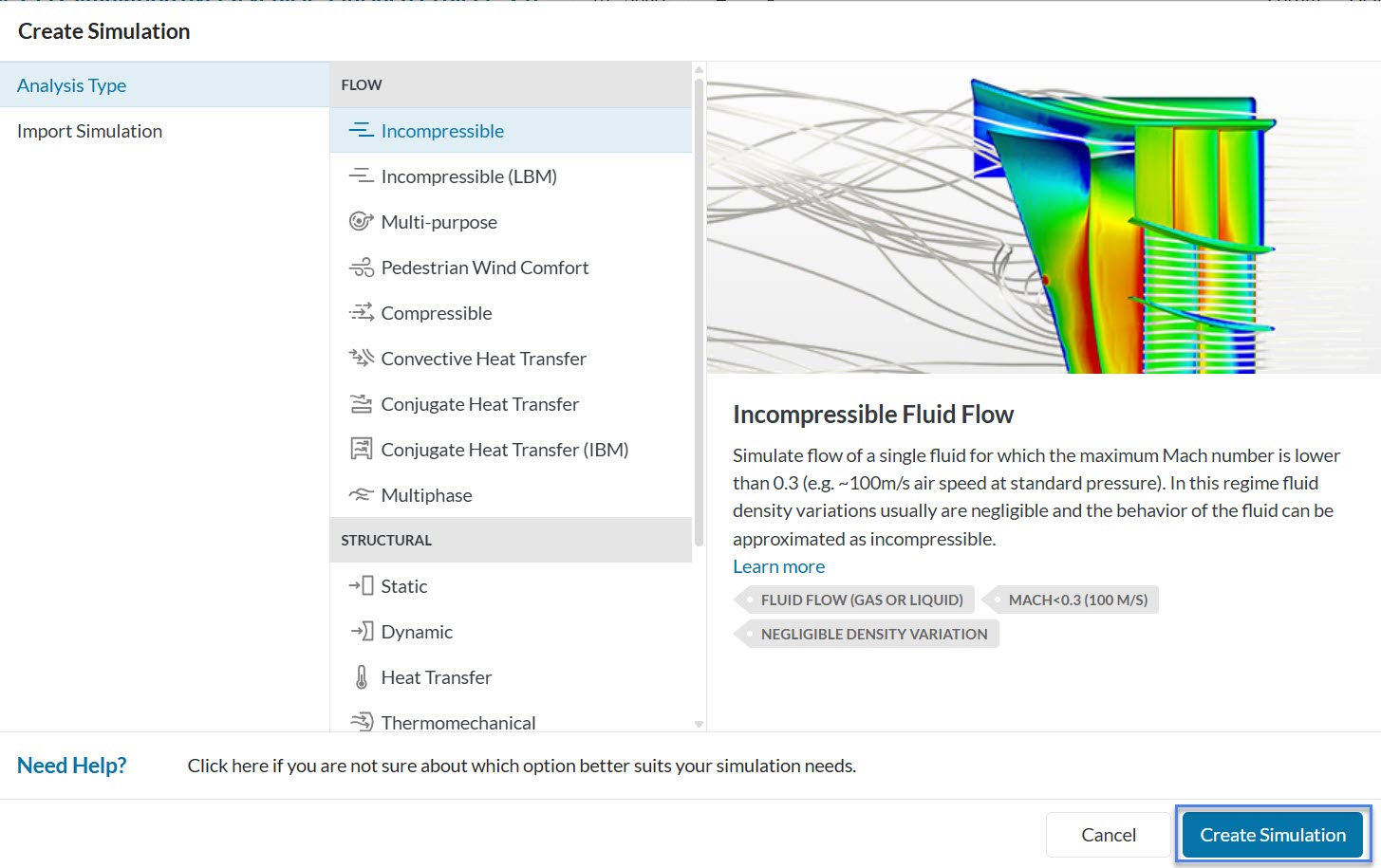The image size is (1381, 868).
Task: Select Pedestrian Wind Comfort icon
Action: click(361, 268)
